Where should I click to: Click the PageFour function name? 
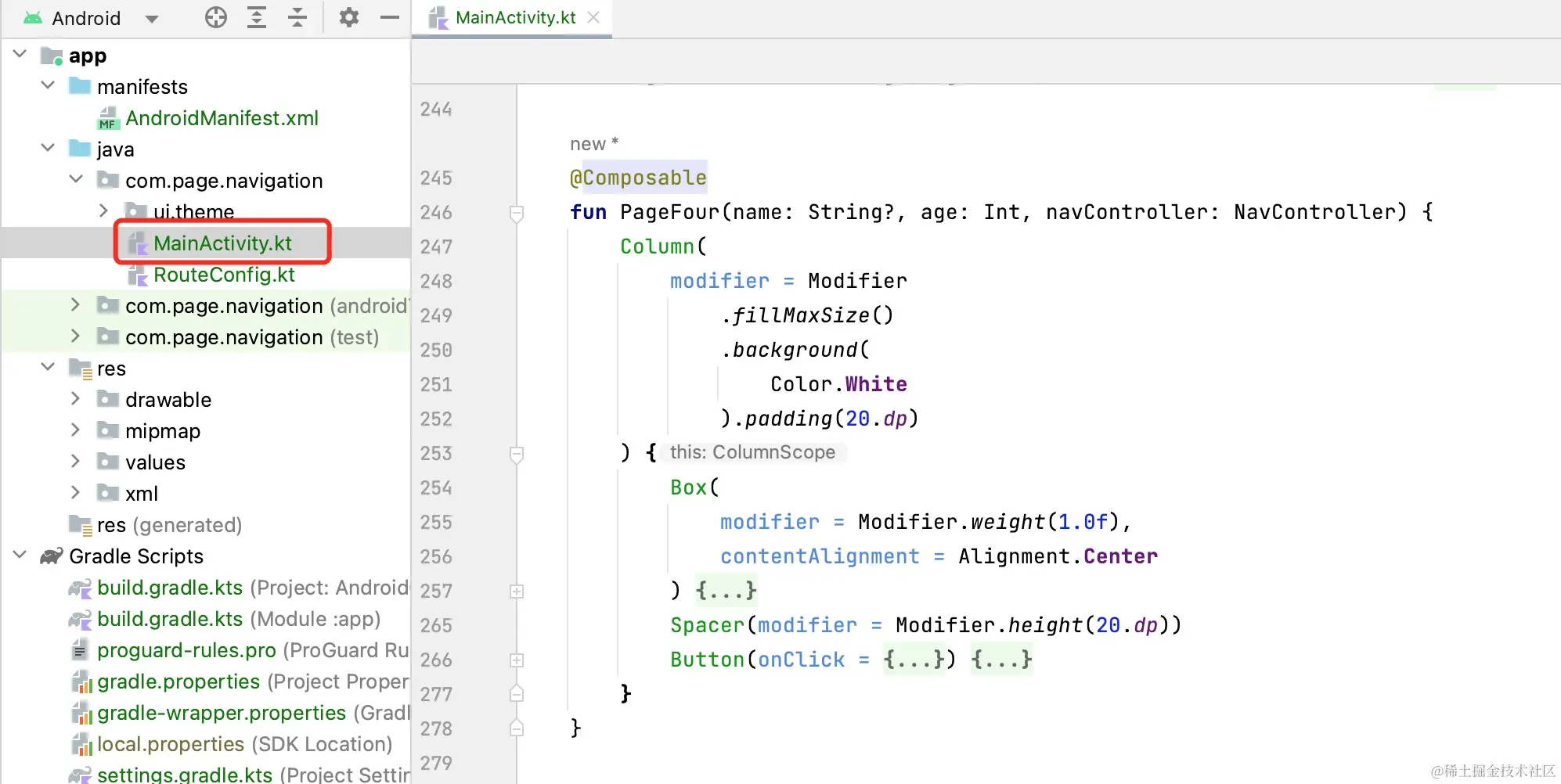pos(669,212)
